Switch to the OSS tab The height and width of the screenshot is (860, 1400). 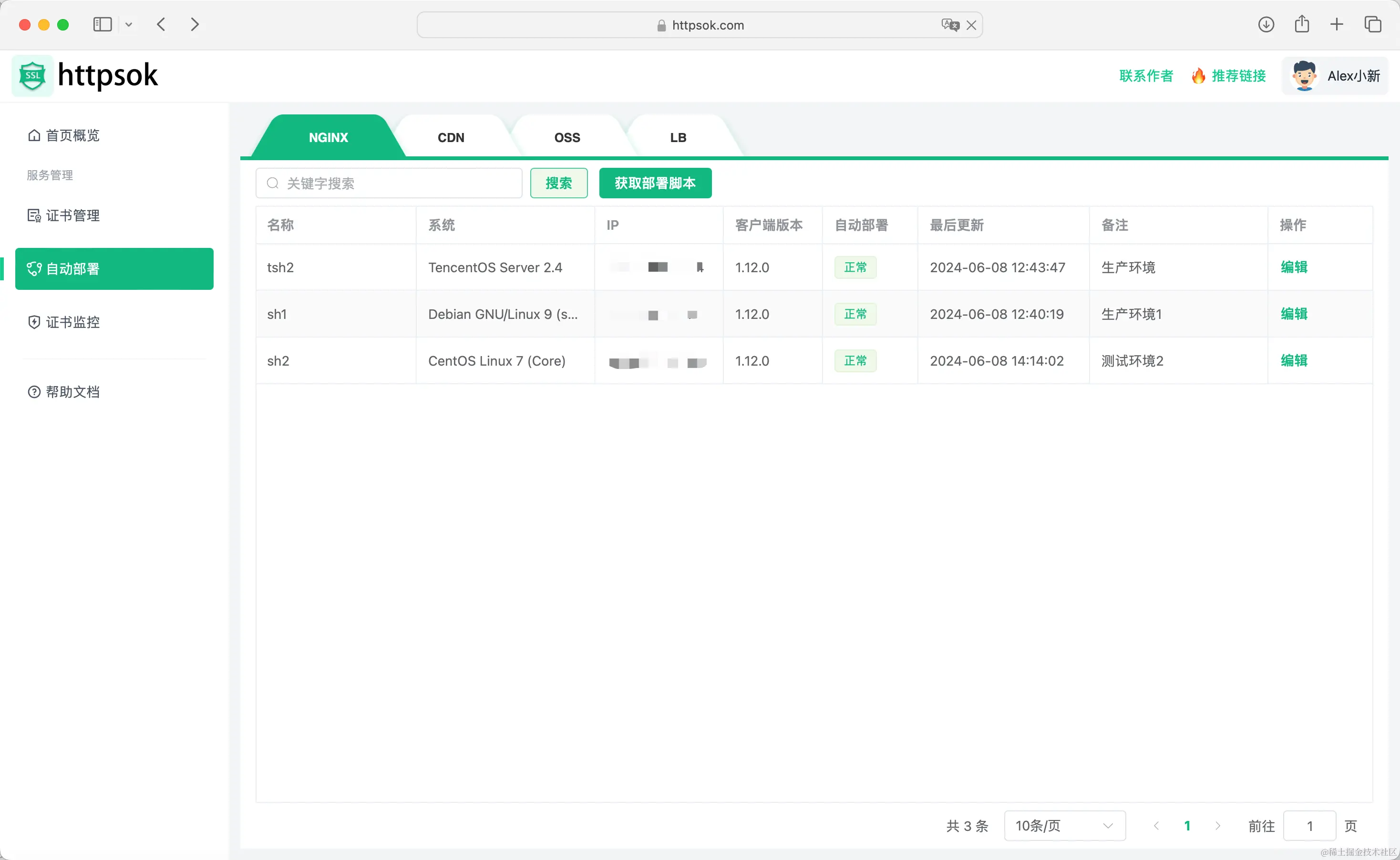(x=567, y=138)
